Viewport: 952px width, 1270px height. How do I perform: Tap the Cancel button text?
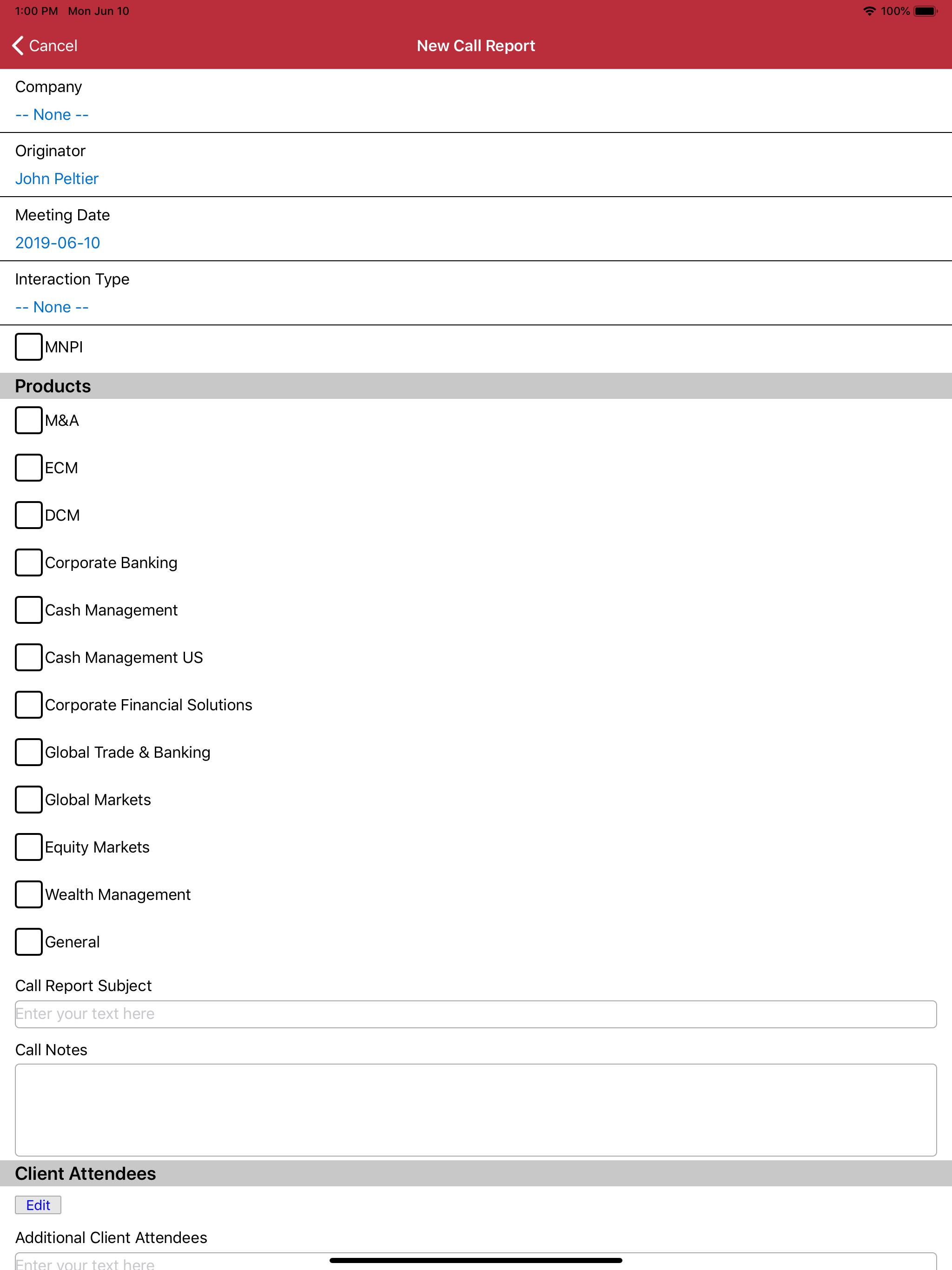[x=53, y=46]
